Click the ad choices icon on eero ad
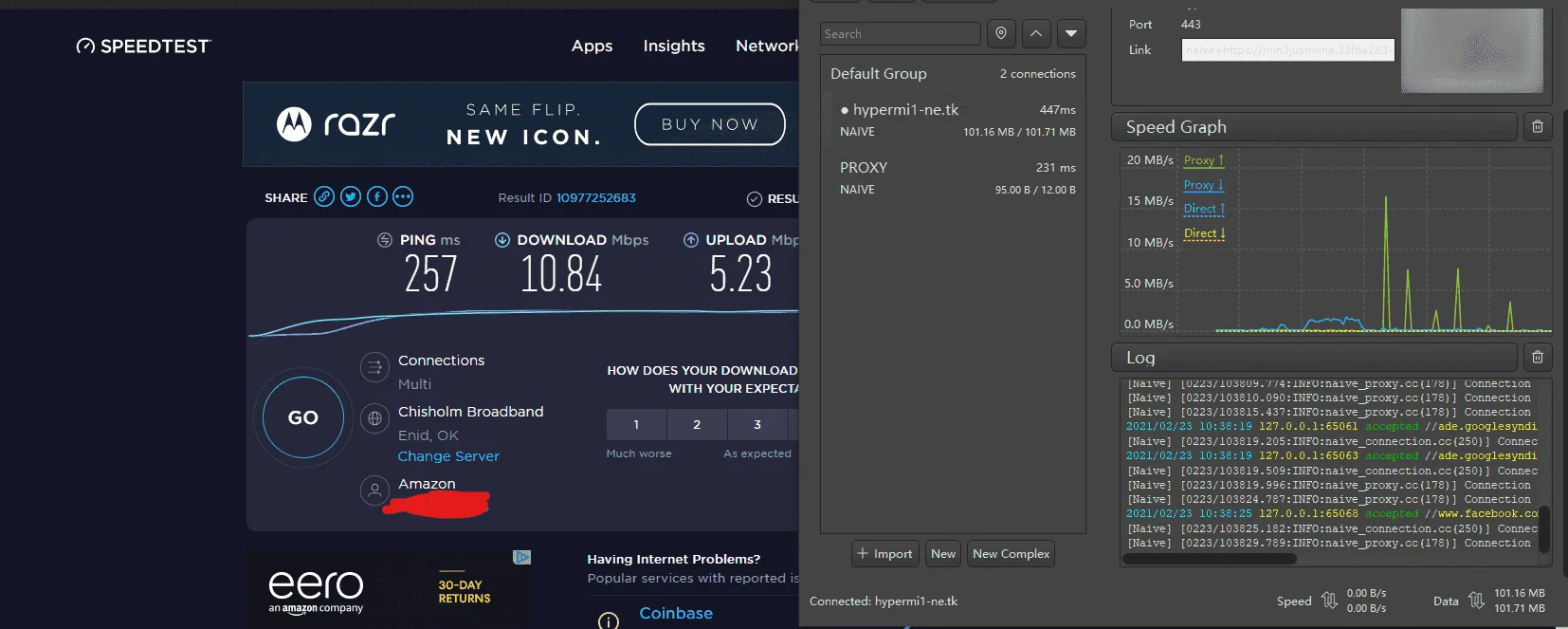The width and height of the screenshot is (1568, 629). pos(522,557)
